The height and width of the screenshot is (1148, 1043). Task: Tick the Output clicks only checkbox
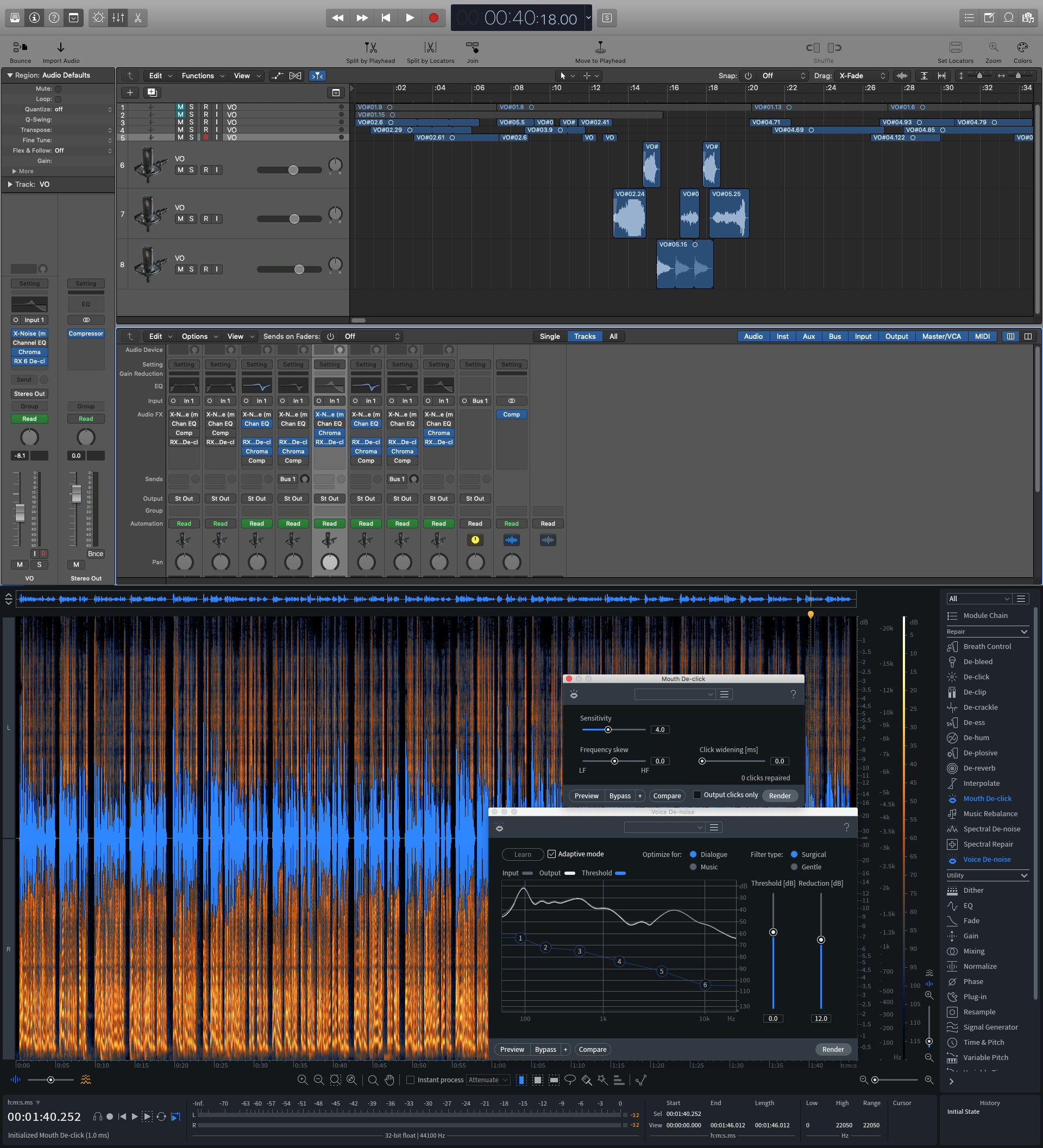click(696, 795)
